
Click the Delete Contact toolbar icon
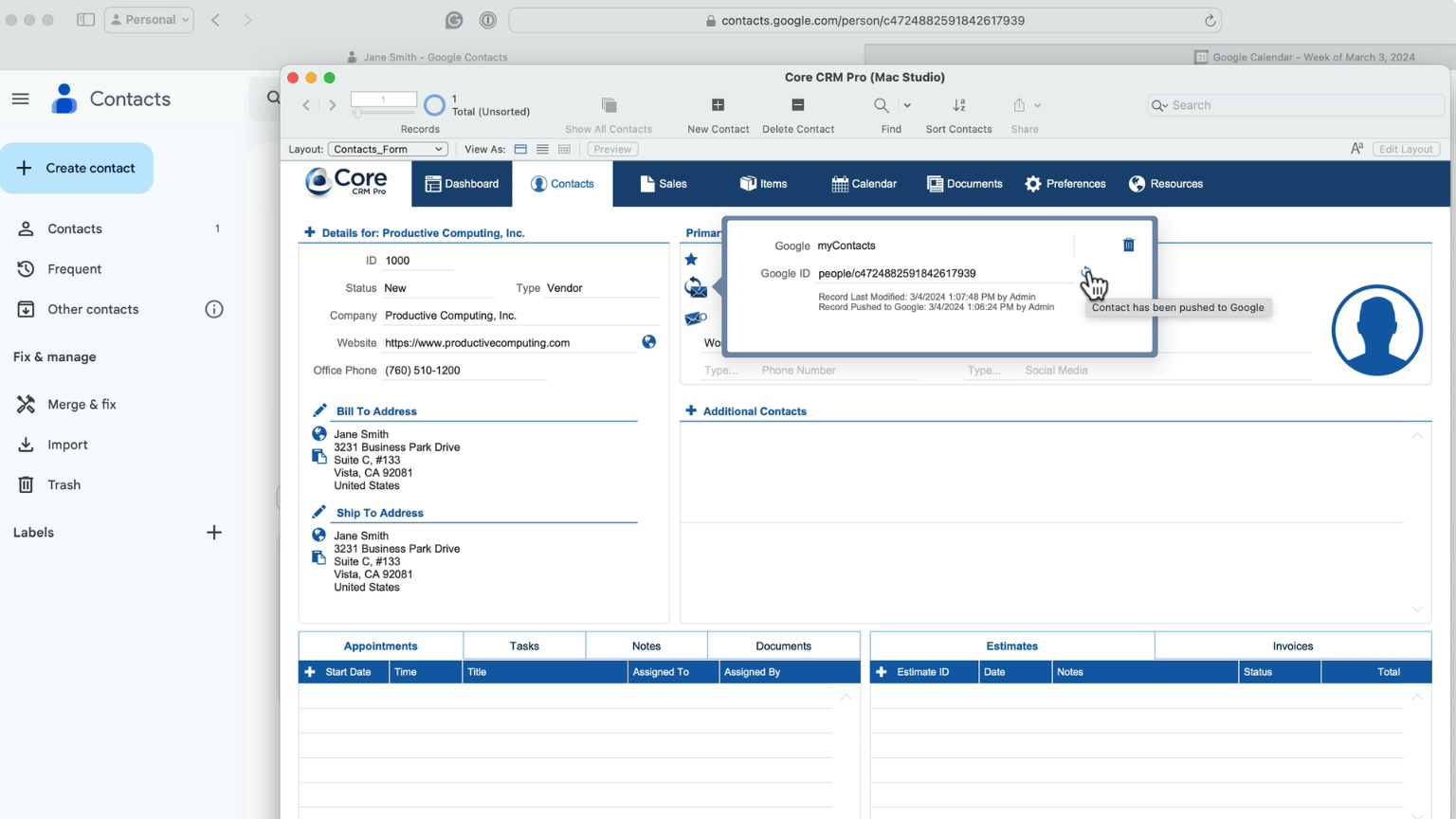point(797,105)
